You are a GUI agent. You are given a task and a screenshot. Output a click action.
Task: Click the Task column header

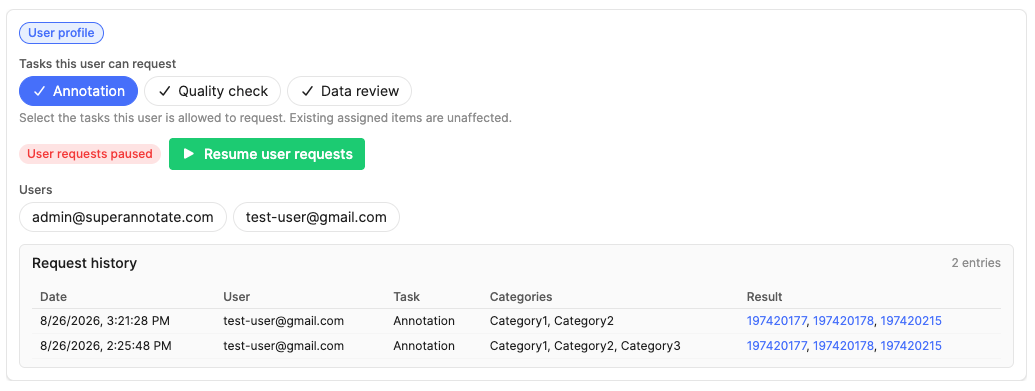(407, 297)
